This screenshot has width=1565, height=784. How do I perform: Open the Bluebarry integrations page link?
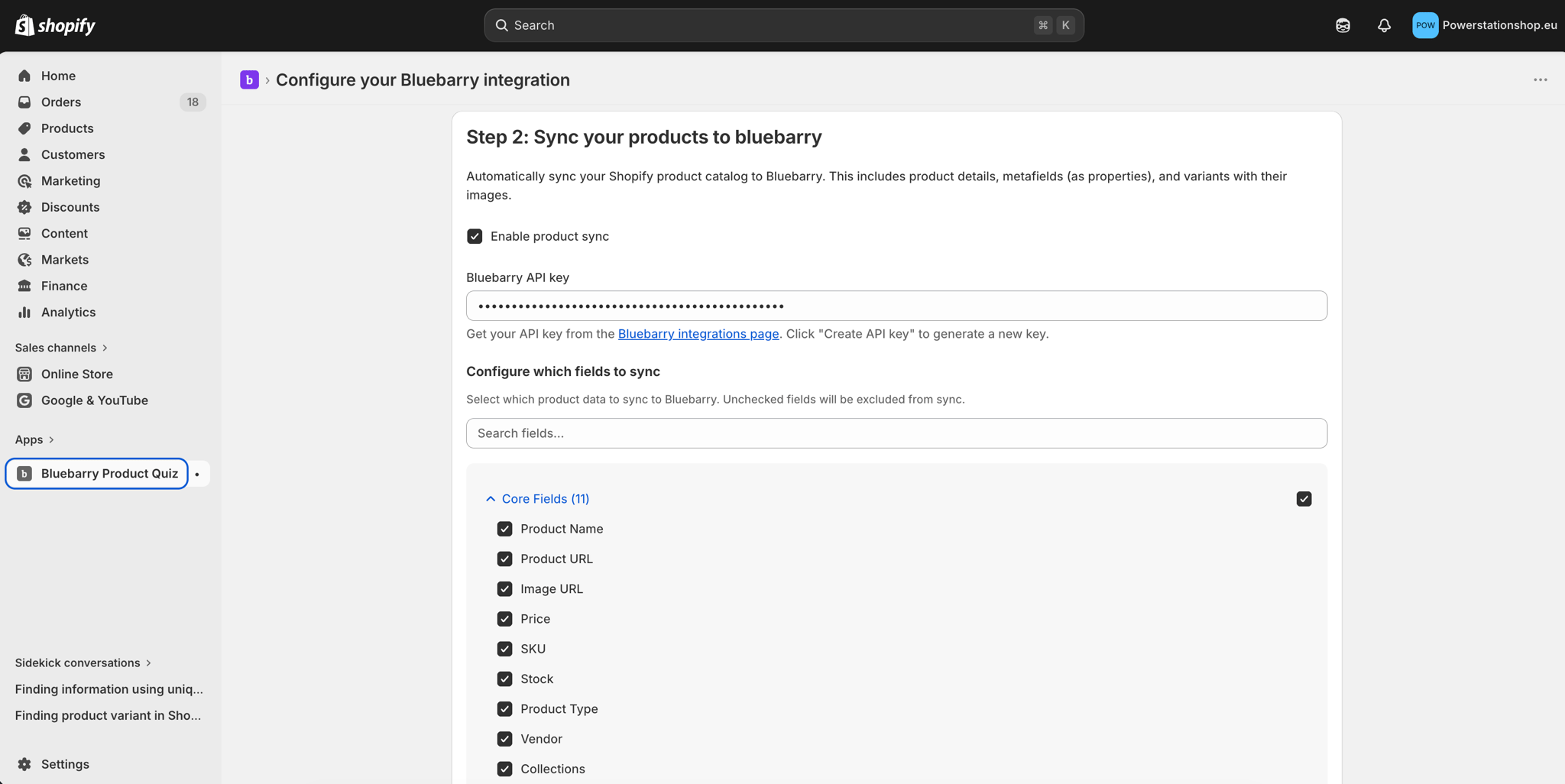coord(698,334)
